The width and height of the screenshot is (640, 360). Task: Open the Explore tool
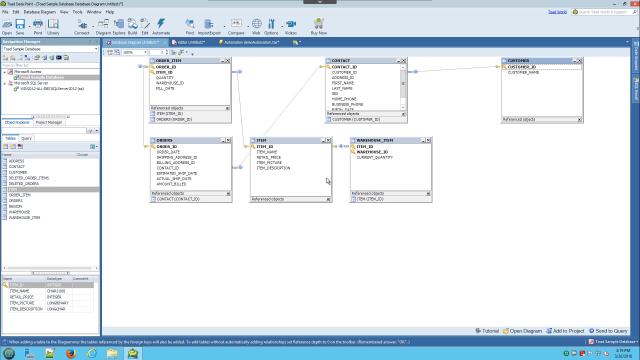pos(119,27)
